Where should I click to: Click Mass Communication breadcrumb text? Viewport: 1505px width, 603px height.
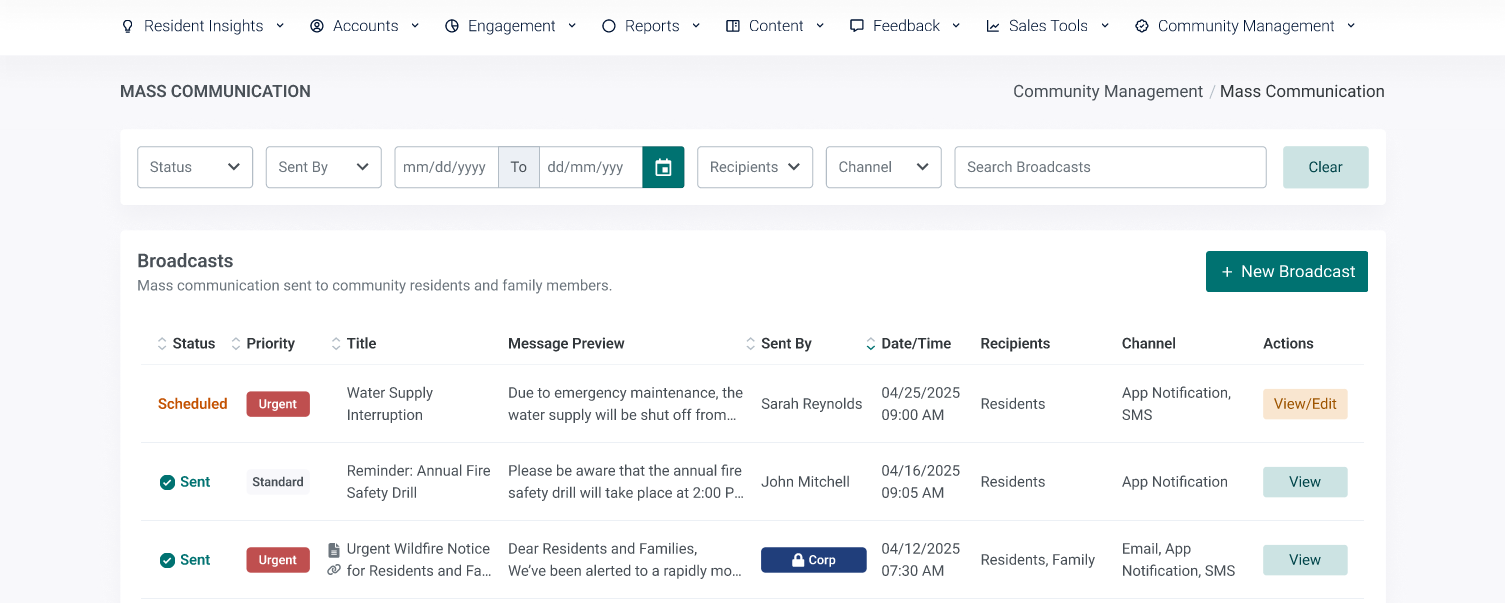(x=1302, y=91)
